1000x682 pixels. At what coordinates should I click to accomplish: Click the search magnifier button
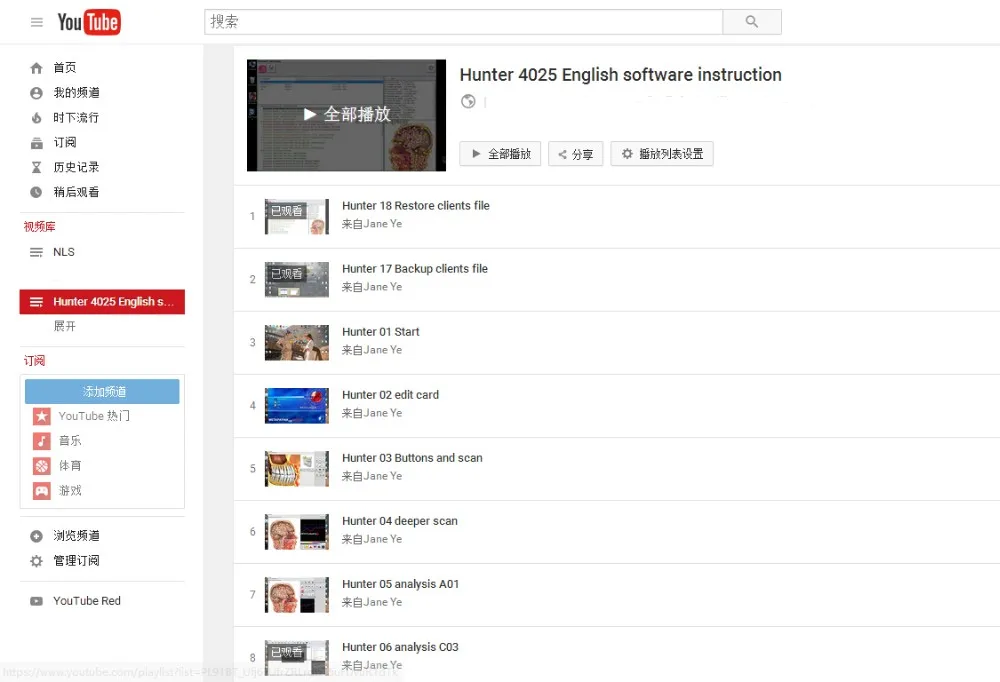[752, 22]
